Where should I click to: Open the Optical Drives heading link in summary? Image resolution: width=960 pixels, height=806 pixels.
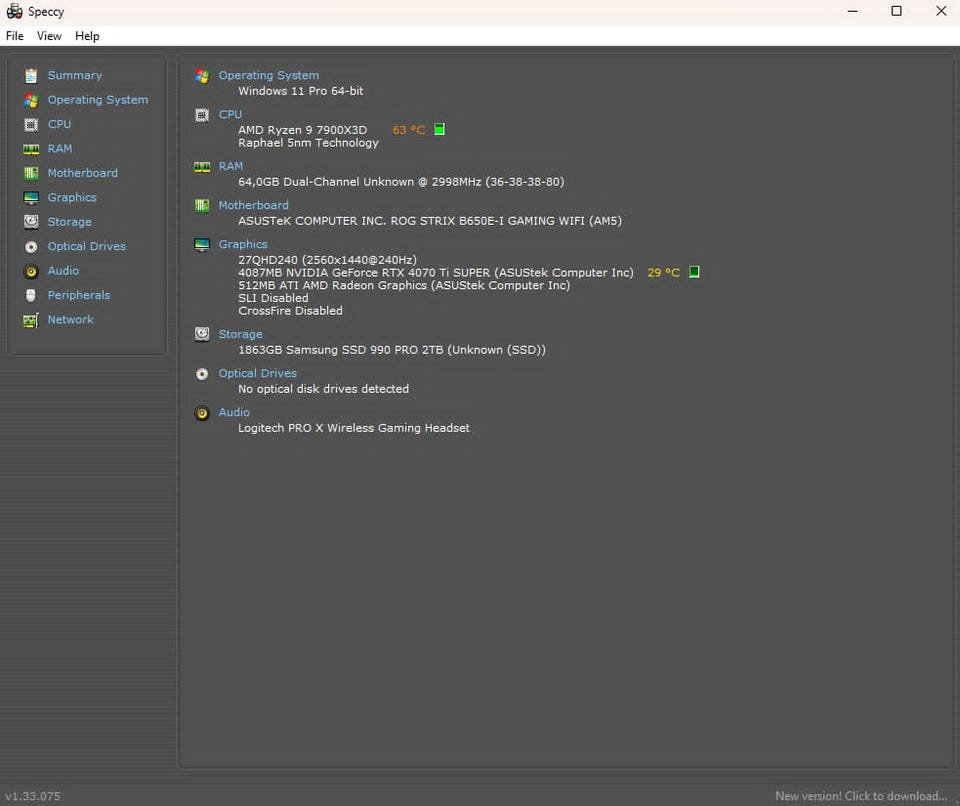[258, 374]
